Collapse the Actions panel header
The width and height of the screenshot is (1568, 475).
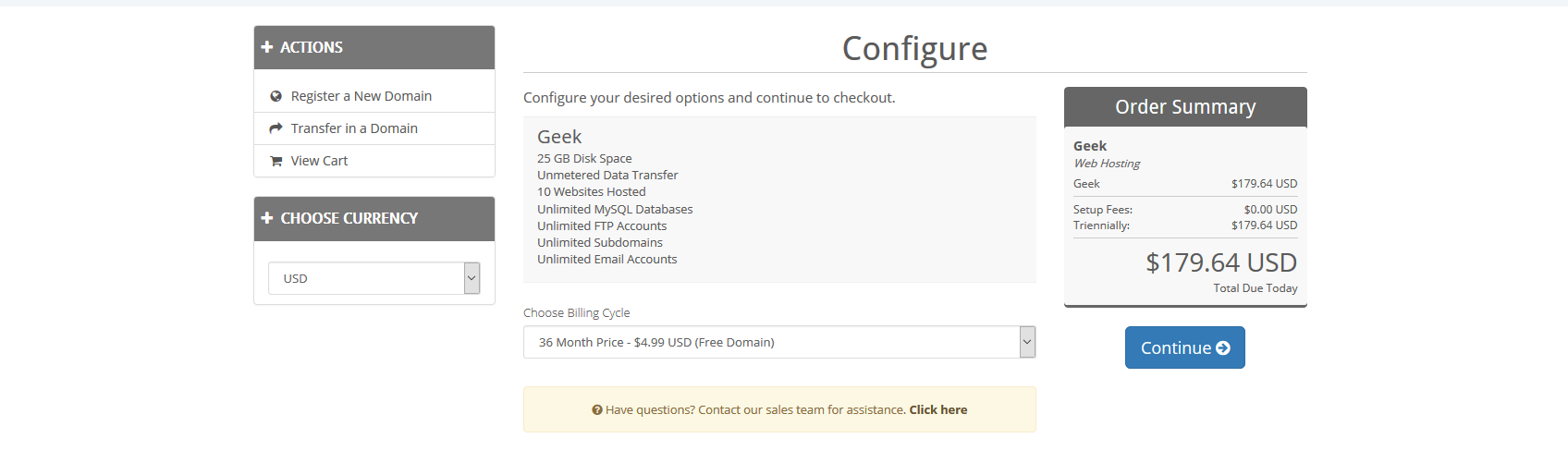coord(374,47)
